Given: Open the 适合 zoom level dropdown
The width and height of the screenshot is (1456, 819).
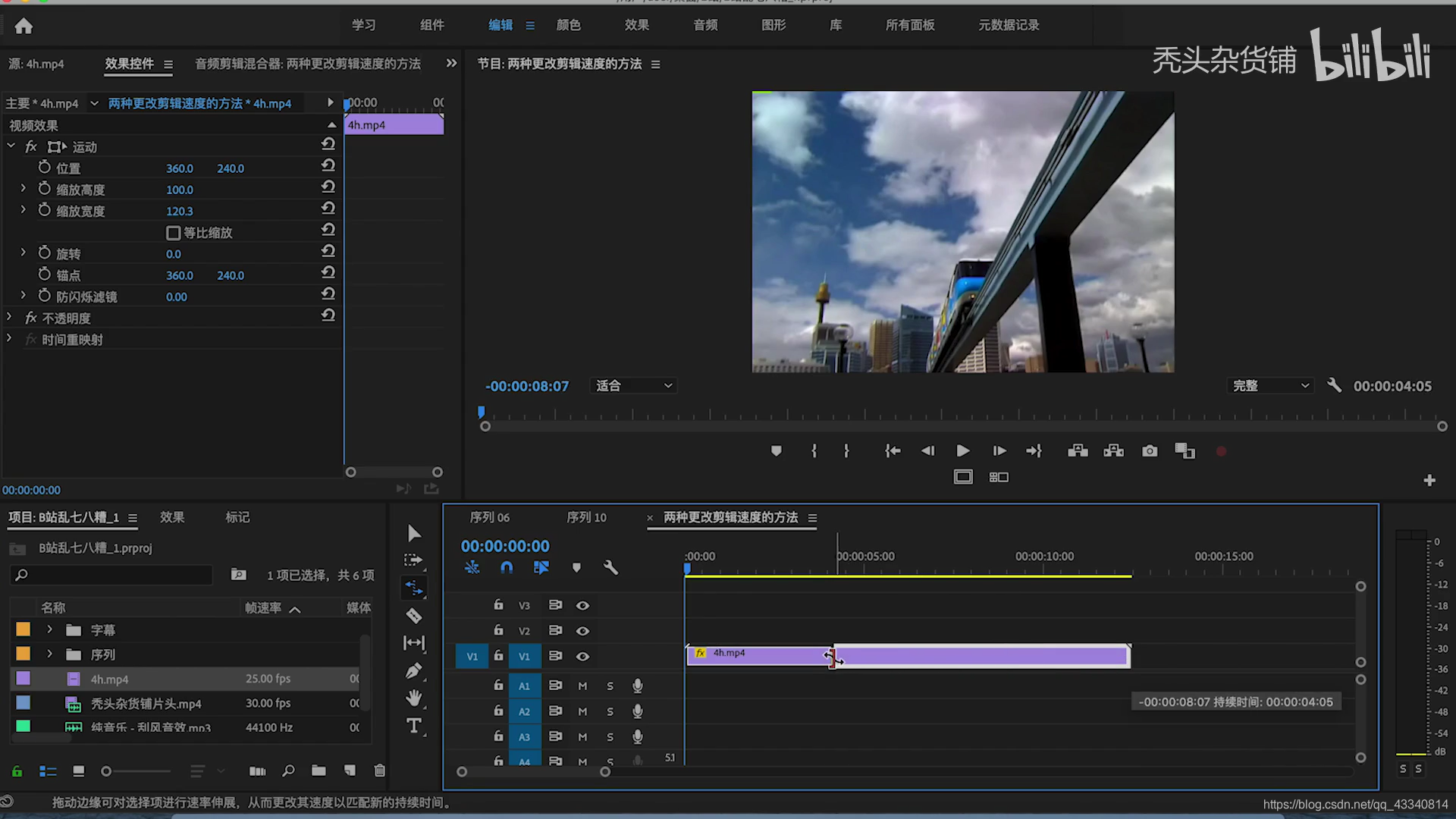Looking at the screenshot, I should [633, 386].
